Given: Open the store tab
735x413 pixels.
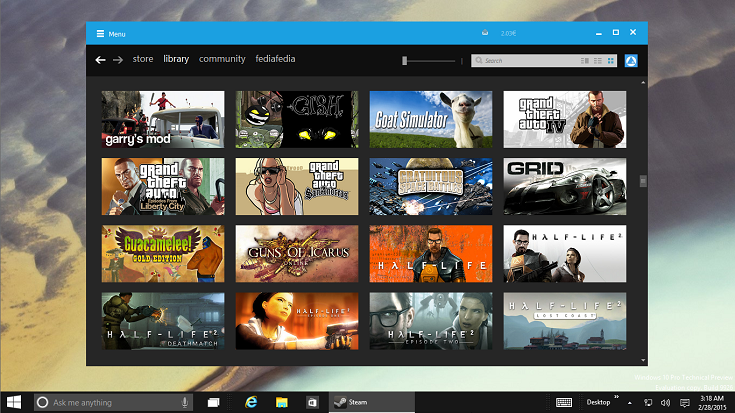Looking at the screenshot, I should tap(143, 60).
